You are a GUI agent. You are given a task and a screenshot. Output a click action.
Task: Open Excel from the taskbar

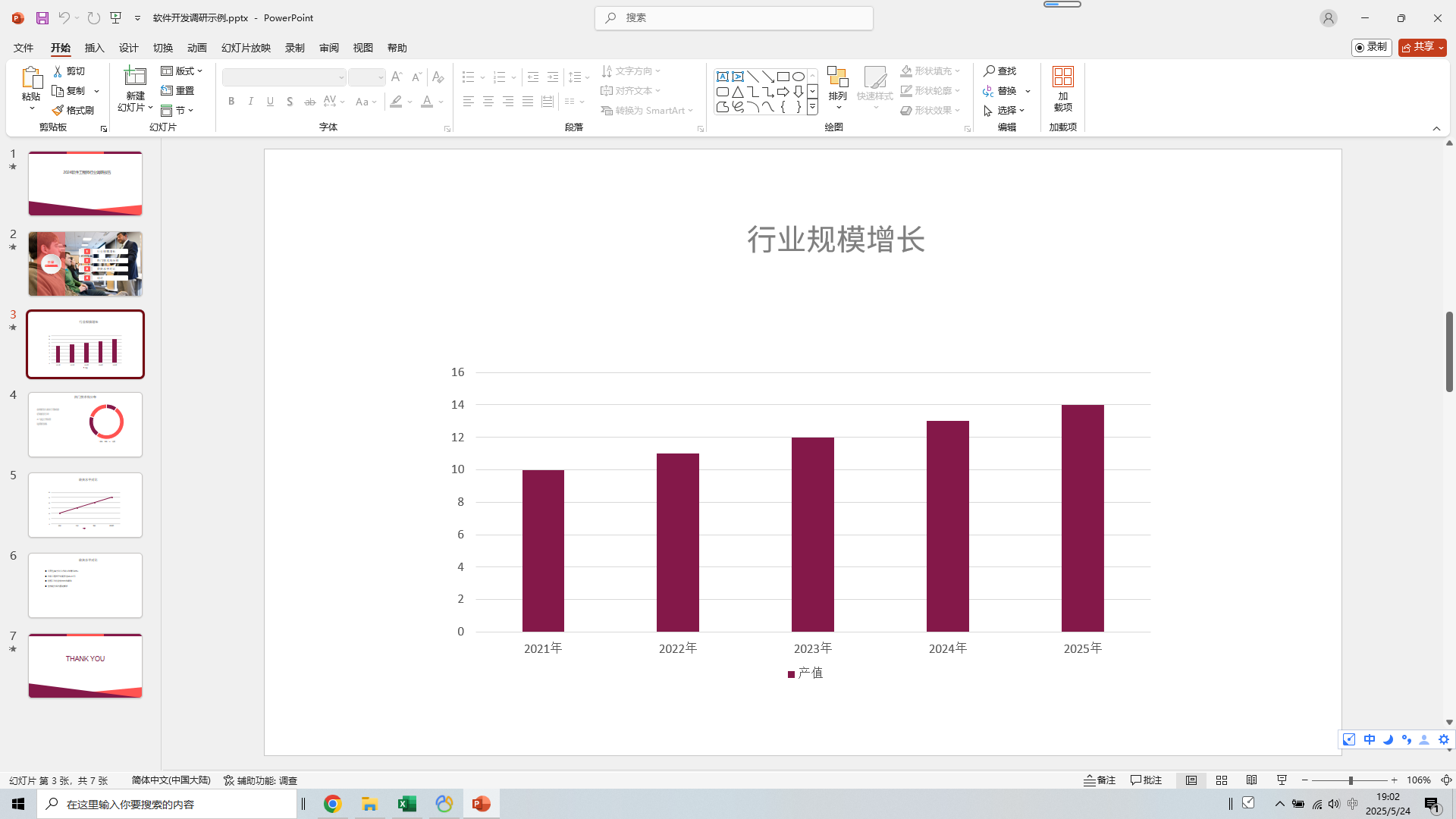tap(407, 804)
